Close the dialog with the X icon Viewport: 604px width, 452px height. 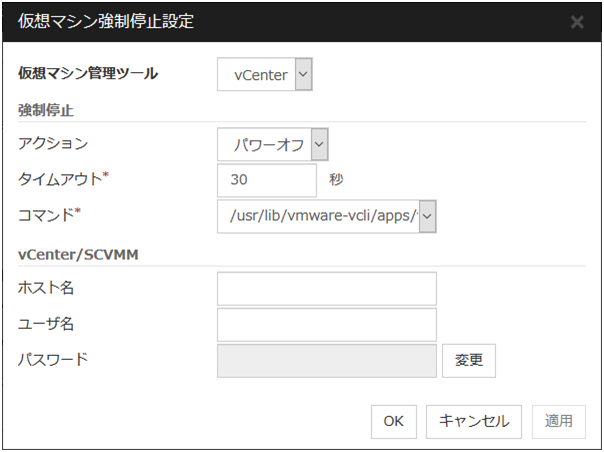577,21
